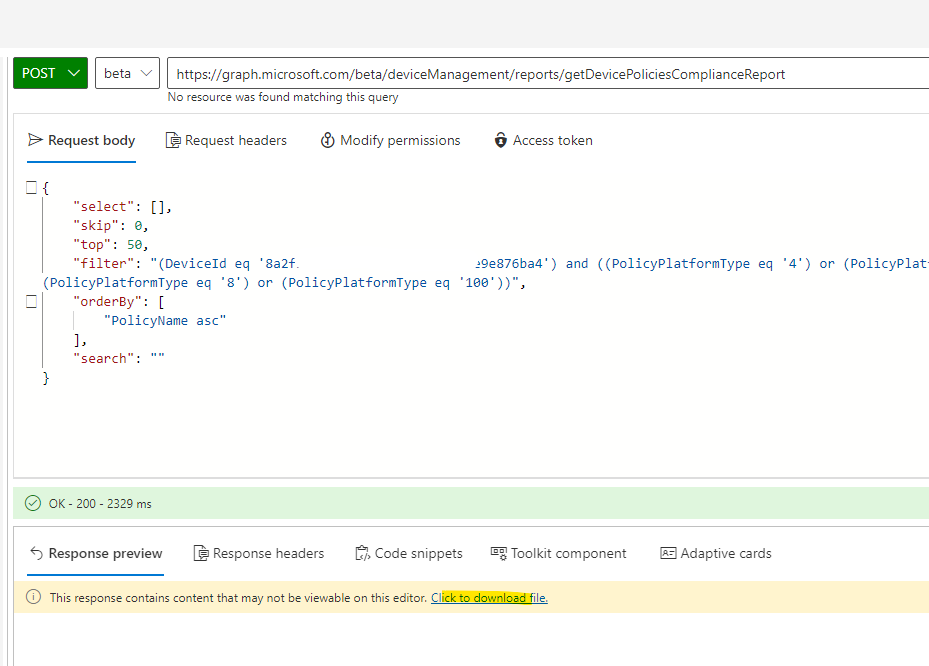Collapse the root JSON object fold marker

[31, 187]
